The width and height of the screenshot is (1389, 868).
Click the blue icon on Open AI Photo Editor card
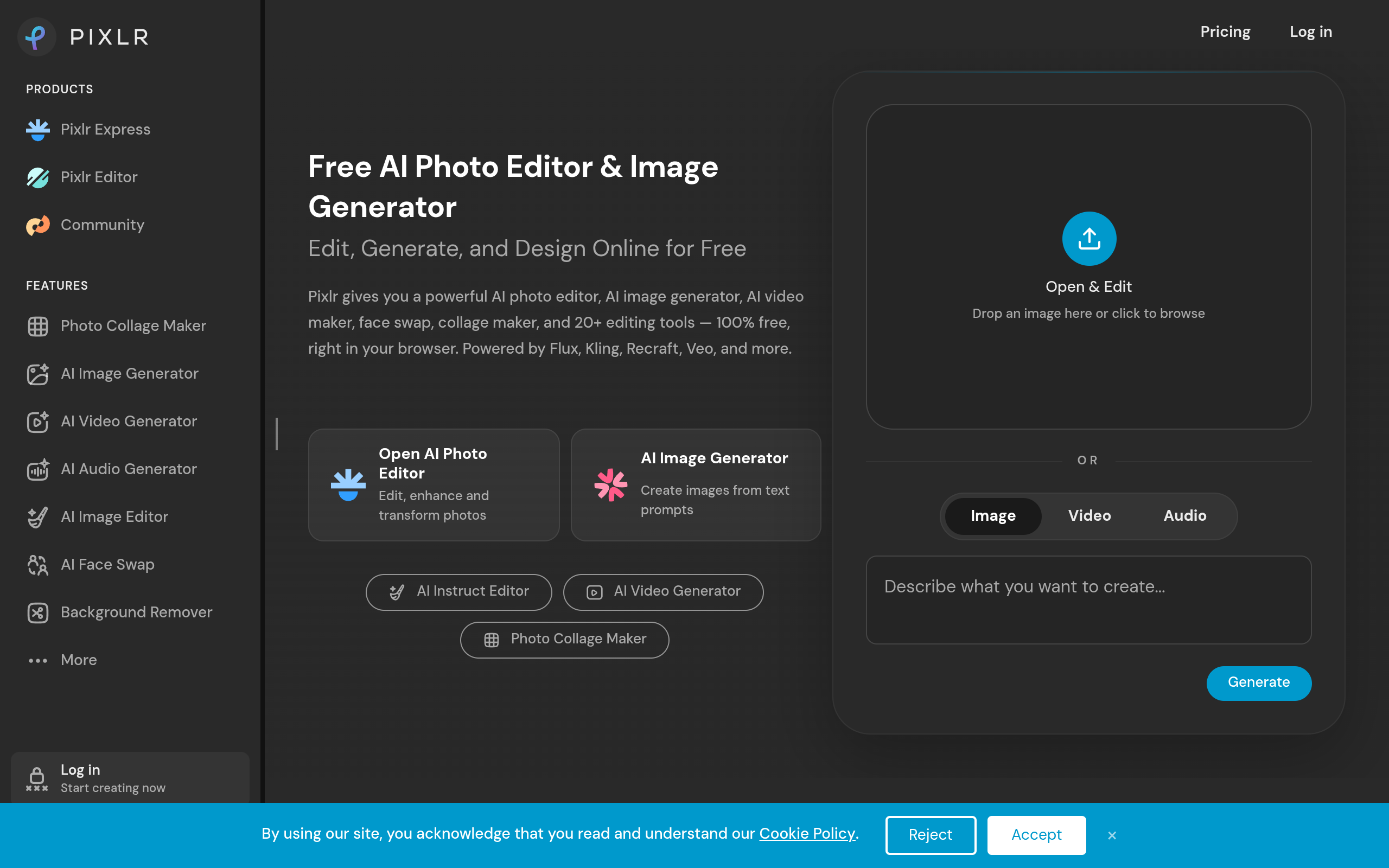[x=348, y=484]
